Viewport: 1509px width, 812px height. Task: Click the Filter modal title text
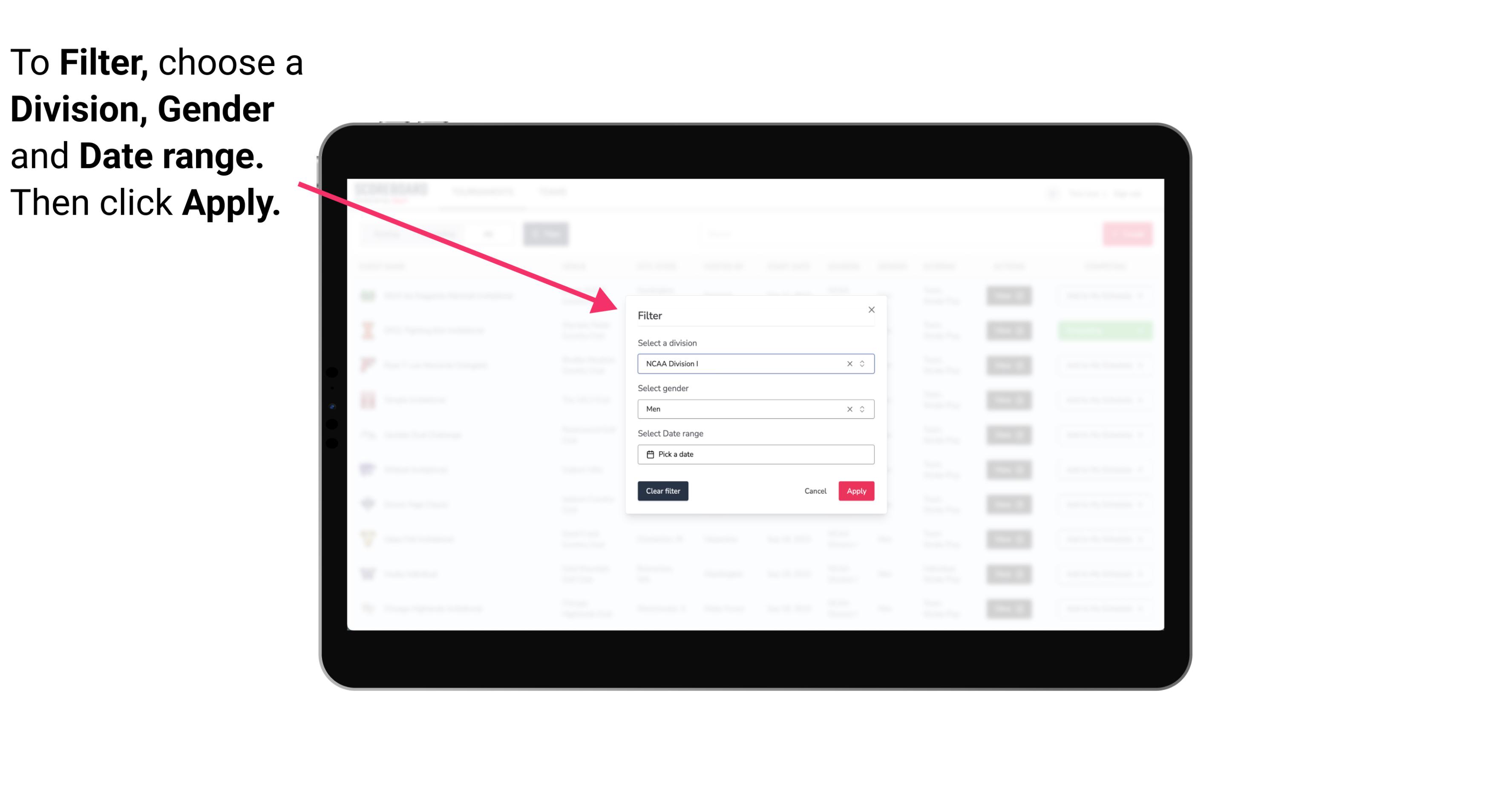coord(650,315)
